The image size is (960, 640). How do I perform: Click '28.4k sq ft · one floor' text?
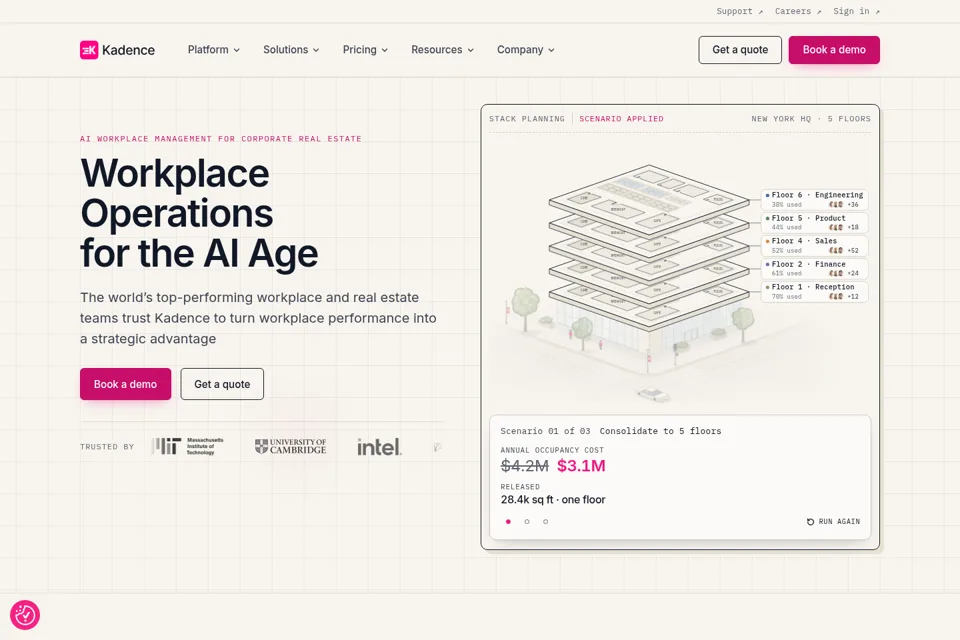553,500
